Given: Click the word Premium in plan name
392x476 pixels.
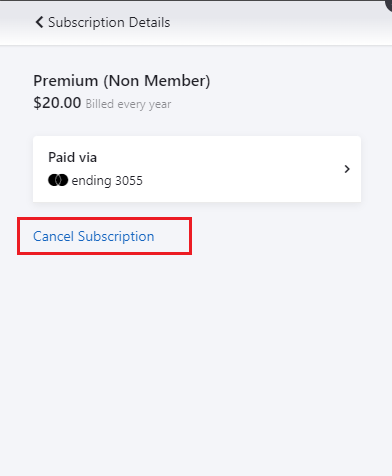Looking at the screenshot, I should tap(66, 81).
